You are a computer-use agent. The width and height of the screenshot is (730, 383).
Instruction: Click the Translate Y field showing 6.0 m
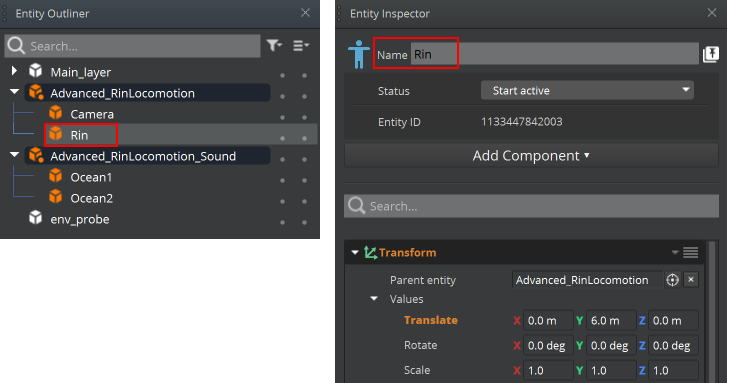(611, 320)
